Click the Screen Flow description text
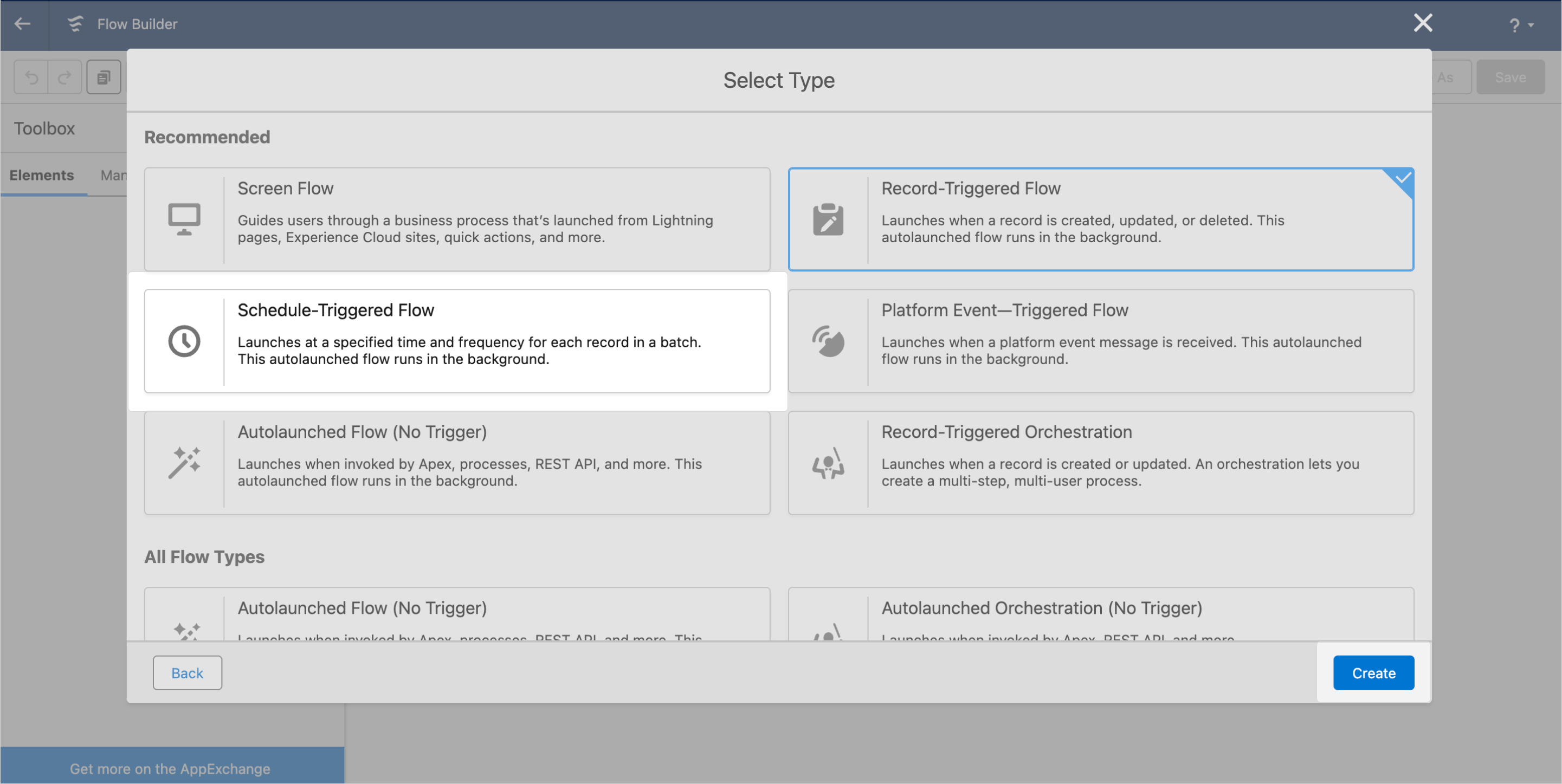The image size is (1562, 784). click(x=475, y=229)
